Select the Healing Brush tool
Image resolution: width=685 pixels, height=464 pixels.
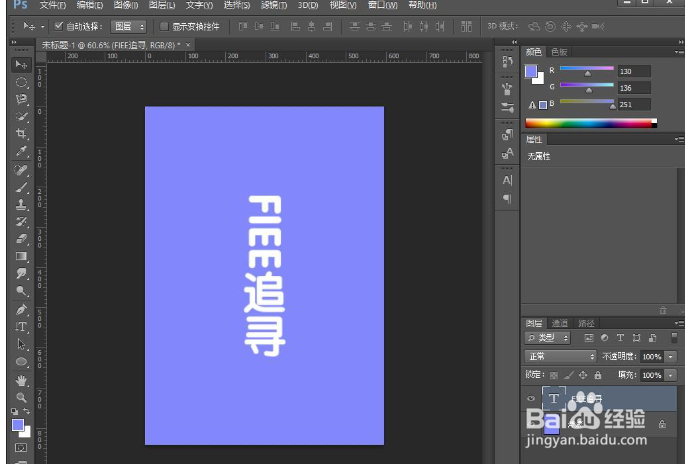(x=21, y=170)
